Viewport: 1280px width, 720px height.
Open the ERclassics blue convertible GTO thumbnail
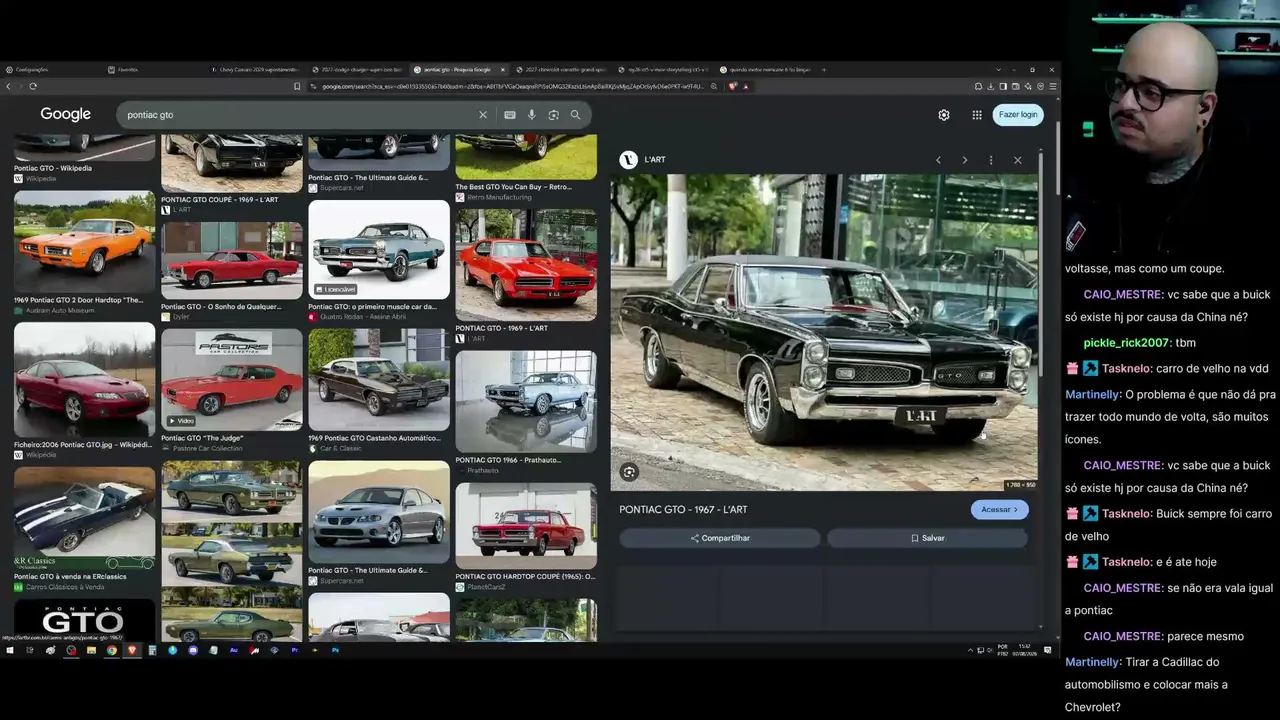click(85, 518)
